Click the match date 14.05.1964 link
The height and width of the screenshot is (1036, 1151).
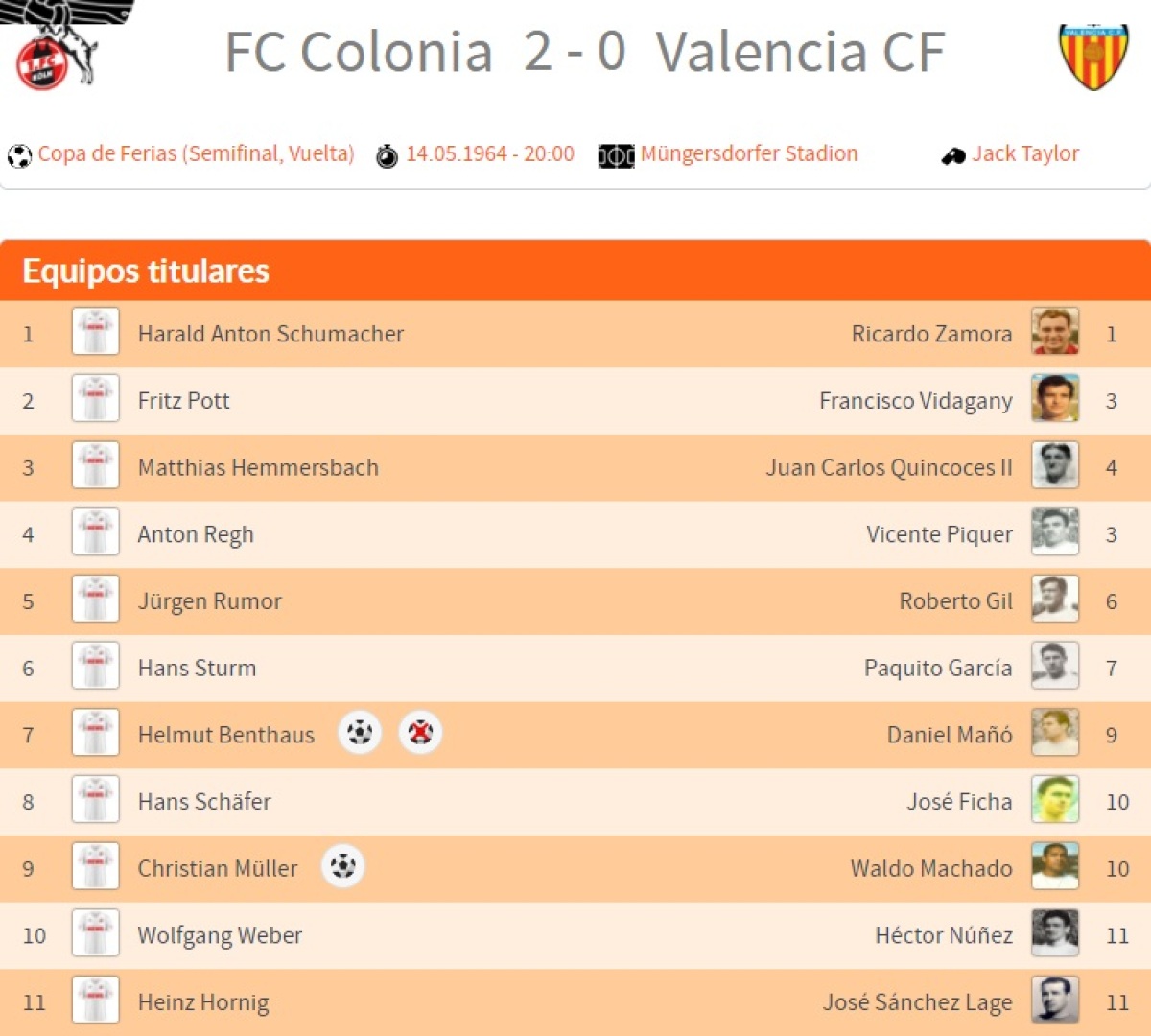pyautogui.click(x=489, y=153)
